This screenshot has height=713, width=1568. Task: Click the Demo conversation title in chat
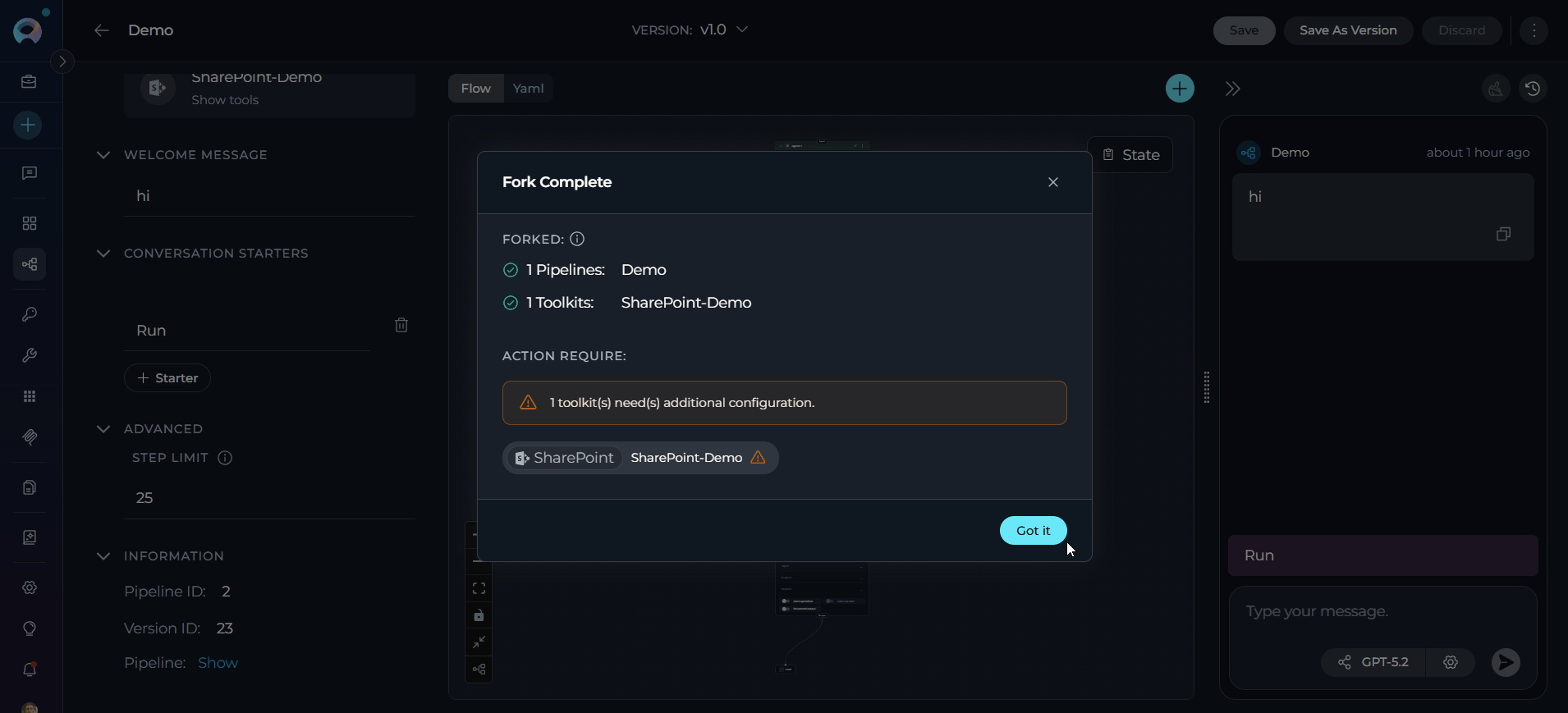point(1290,153)
